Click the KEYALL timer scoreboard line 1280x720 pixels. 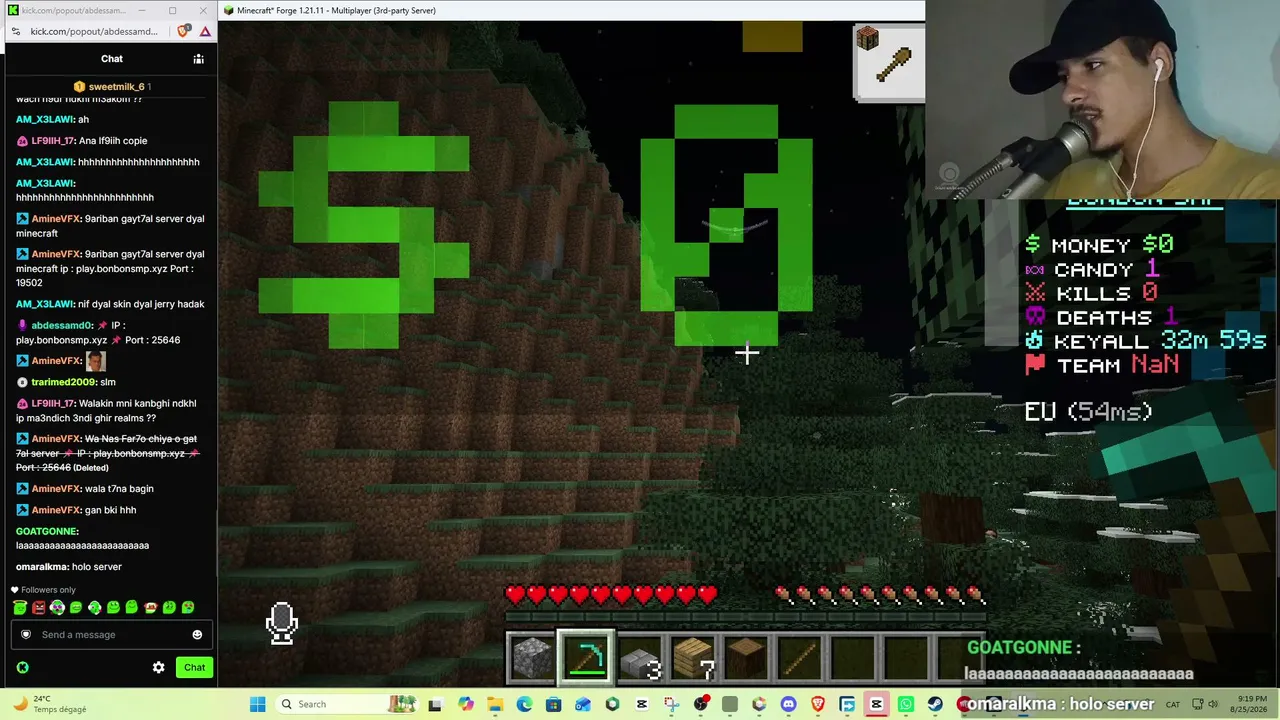click(x=1146, y=341)
